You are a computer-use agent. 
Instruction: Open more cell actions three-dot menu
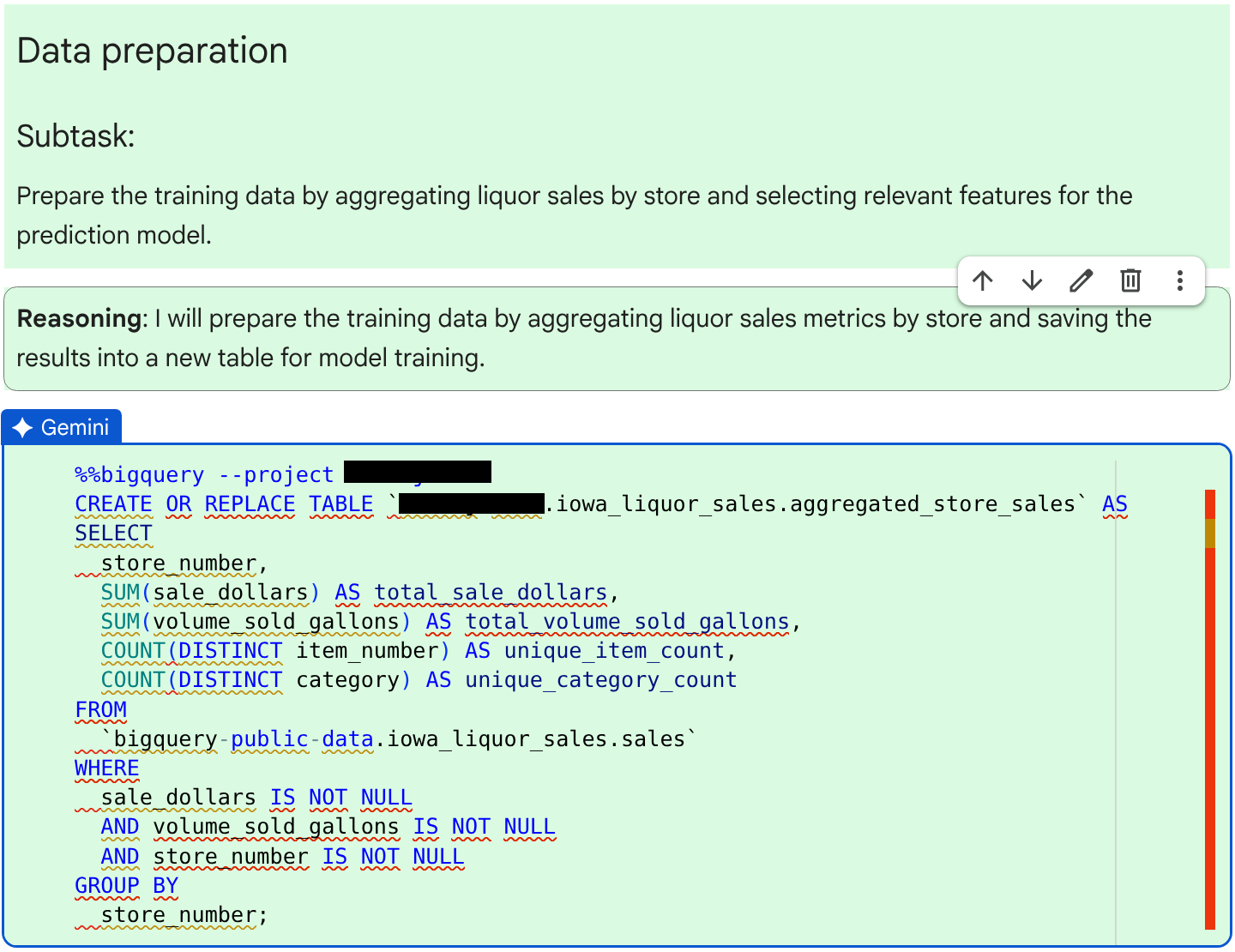(x=1180, y=280)
